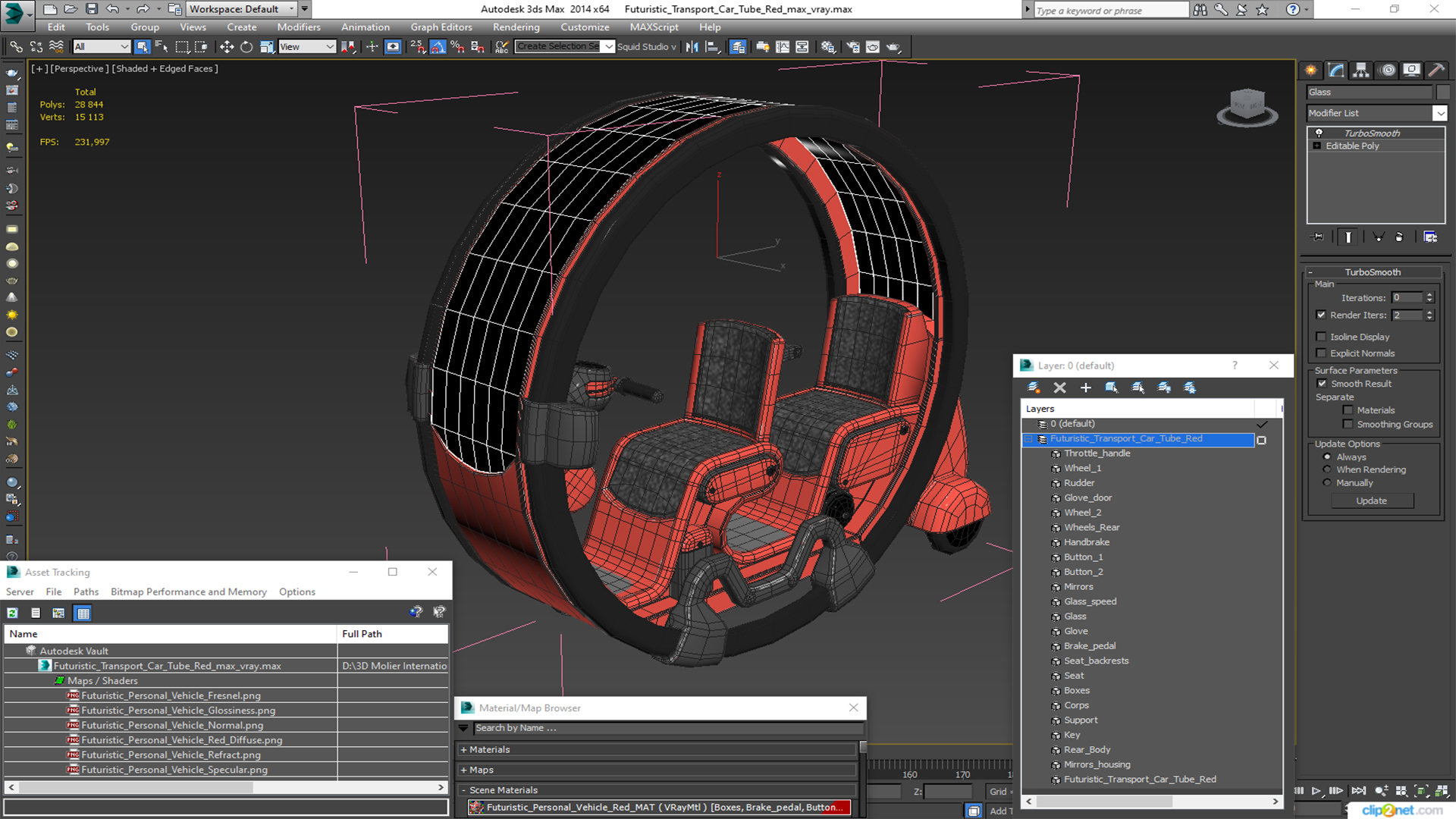
Task: Click Search by Name field in Material Browser
Action: pos(667,728)
